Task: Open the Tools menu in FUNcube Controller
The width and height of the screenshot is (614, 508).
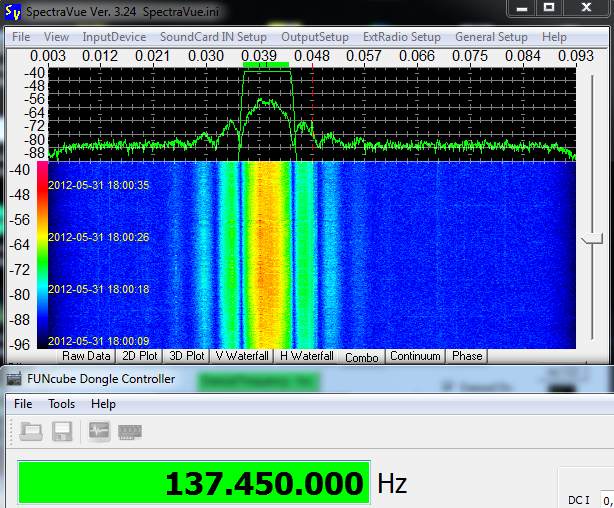Action: point(62,404)
